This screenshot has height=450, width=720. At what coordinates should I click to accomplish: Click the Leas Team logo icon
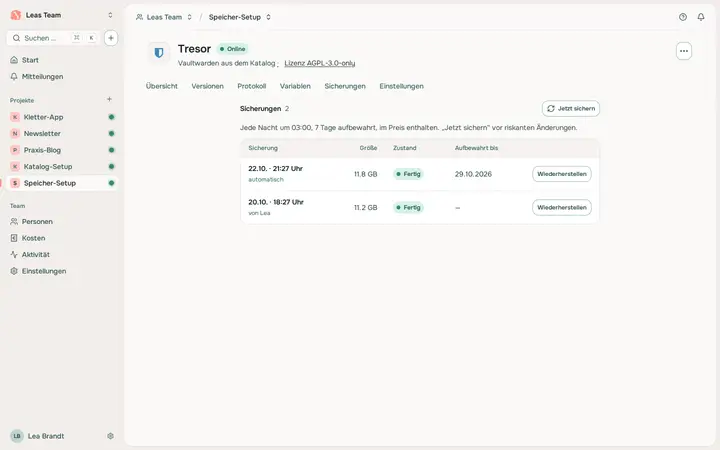tap(16, 15)
